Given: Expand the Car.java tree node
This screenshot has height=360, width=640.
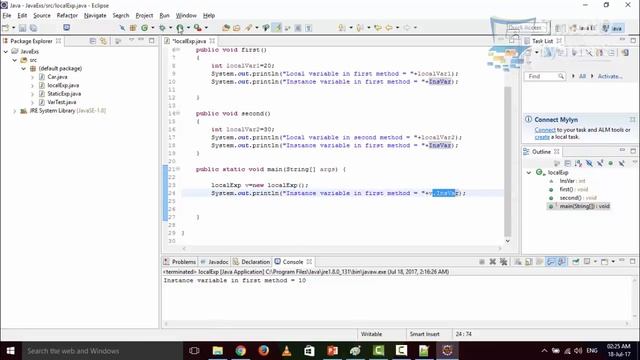Looking at the screenshot, I should [x=32, y=77].
